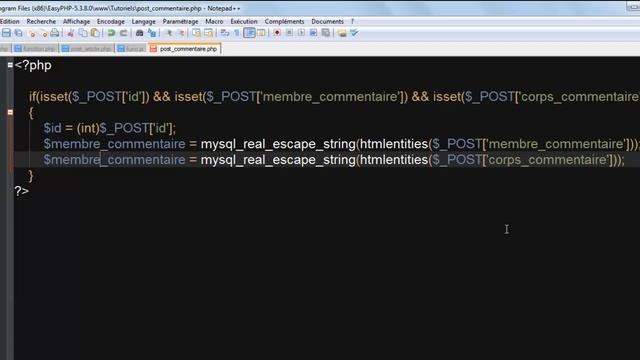
Task: Click the Save file toolbar icon
Action: [6, 33]
